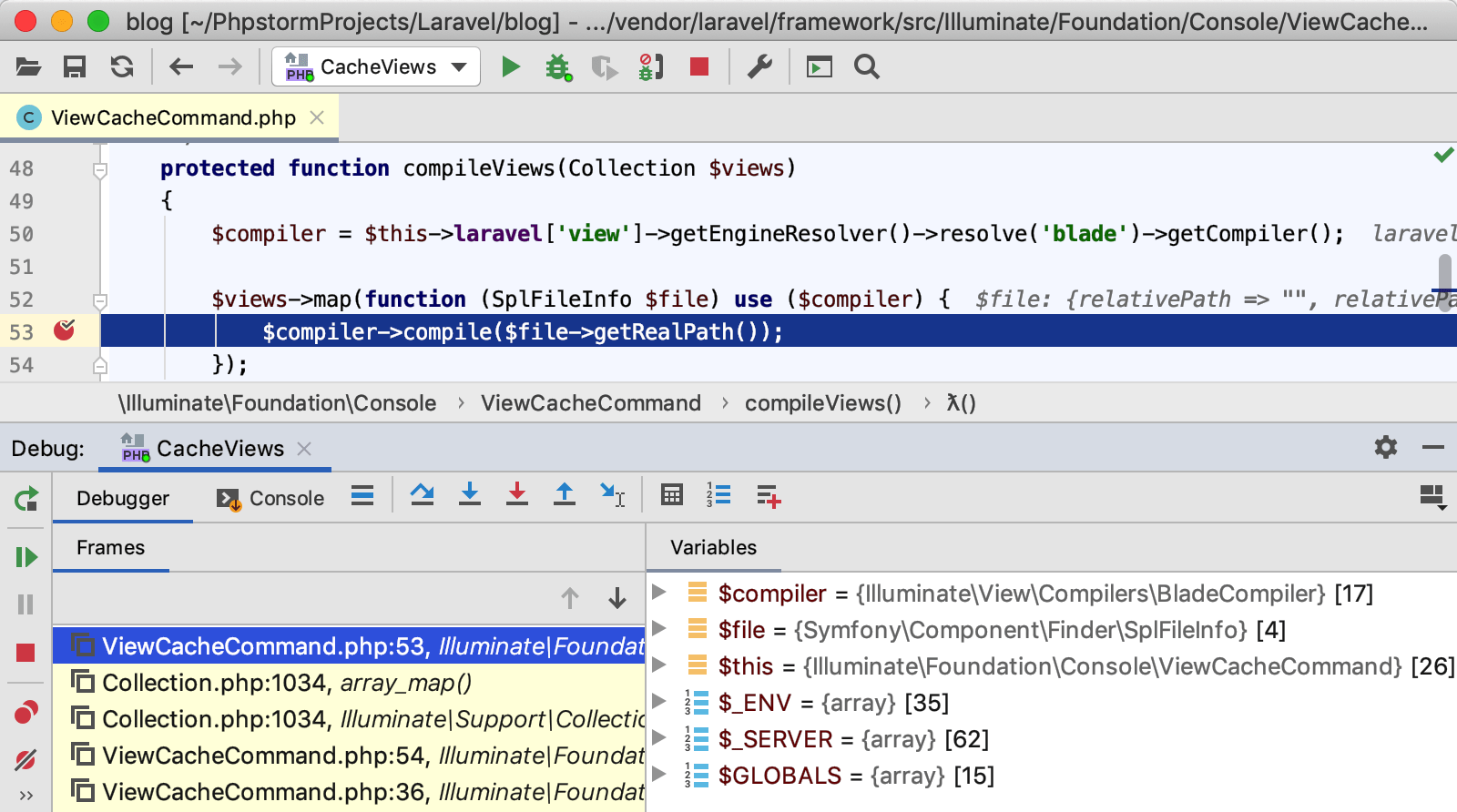Image resolution: width=1457 pixels, height=812 pixels.
Task: Expand the $_SERVER array node
Action: click(x=660, y=738)
